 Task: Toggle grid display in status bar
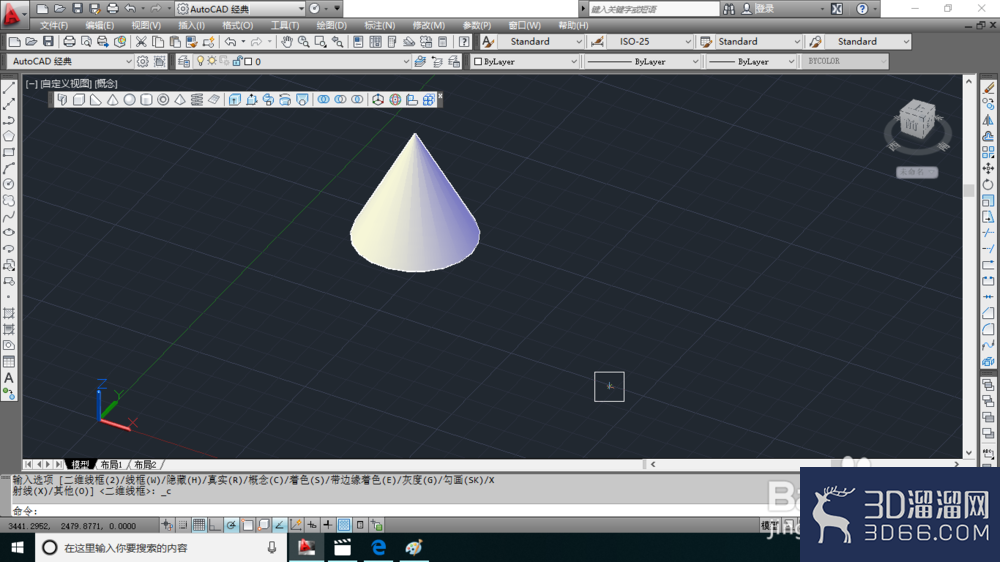coord(199,525)
